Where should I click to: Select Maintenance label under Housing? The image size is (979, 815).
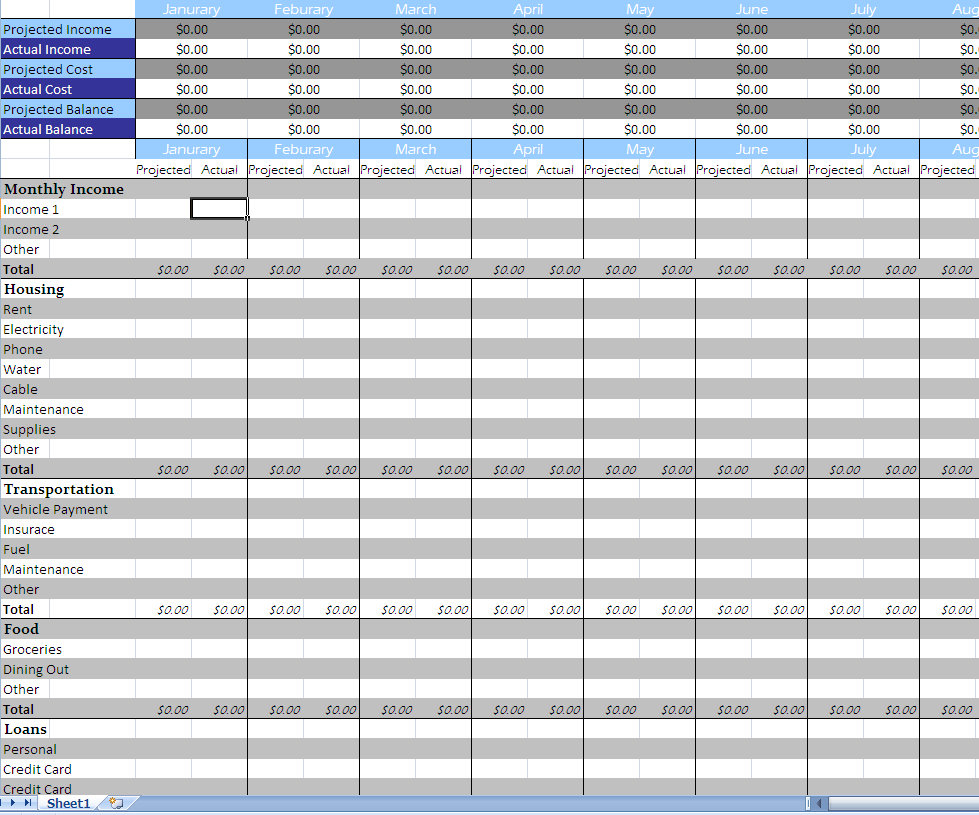click(x=43, y=409)
